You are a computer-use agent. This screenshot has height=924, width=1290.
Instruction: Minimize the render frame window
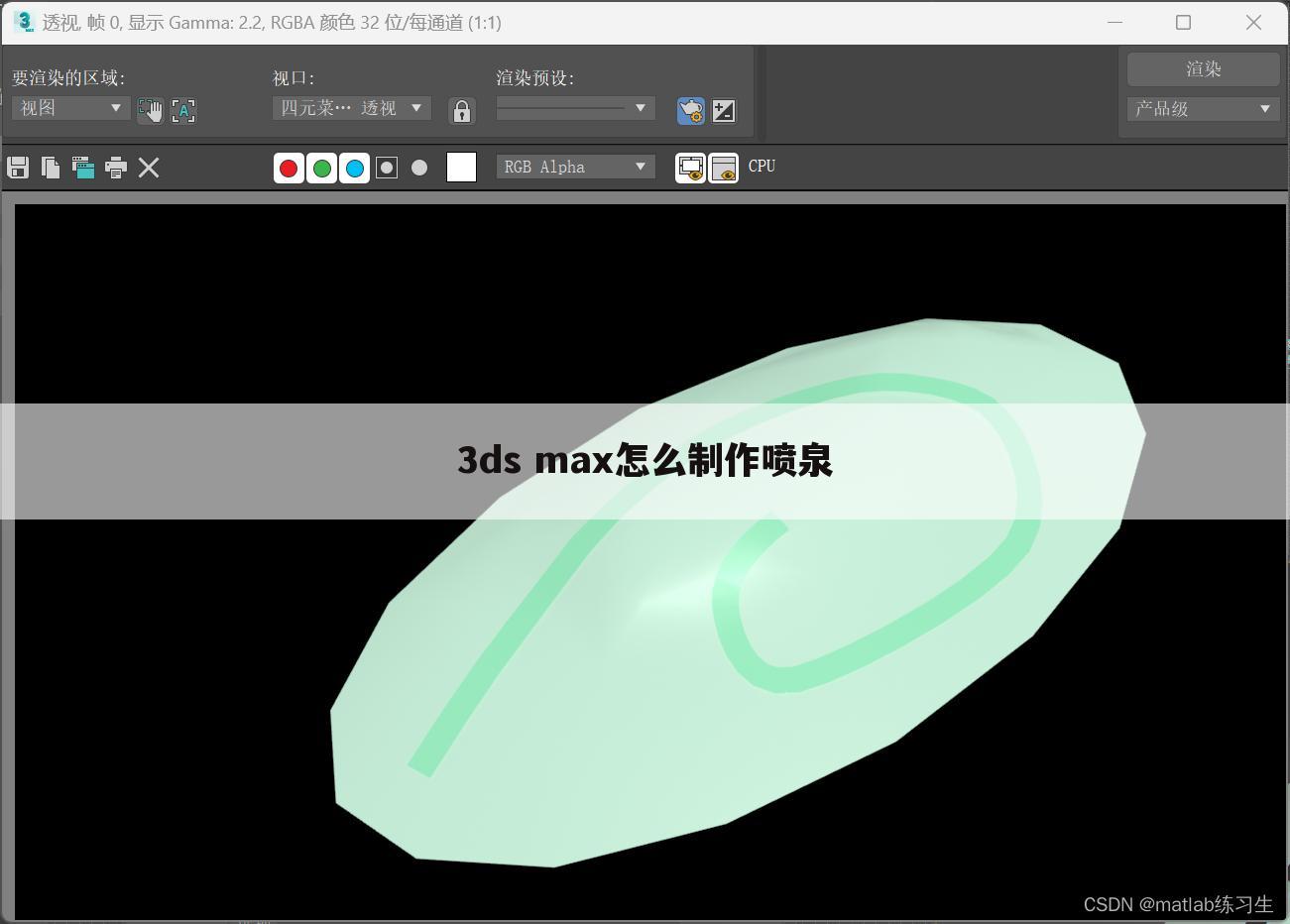pos(1114,22)
